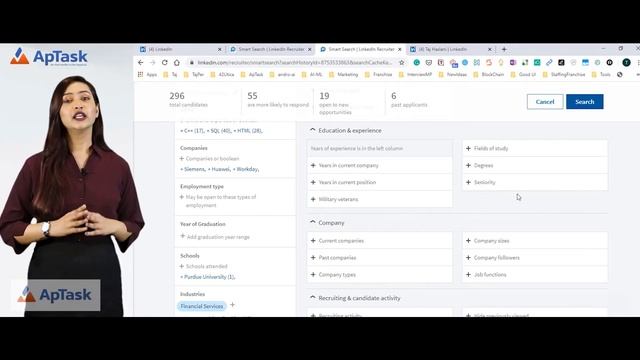Add Company sizes filter
Viewport: 640px width, 360px height.
click(535, 240)
